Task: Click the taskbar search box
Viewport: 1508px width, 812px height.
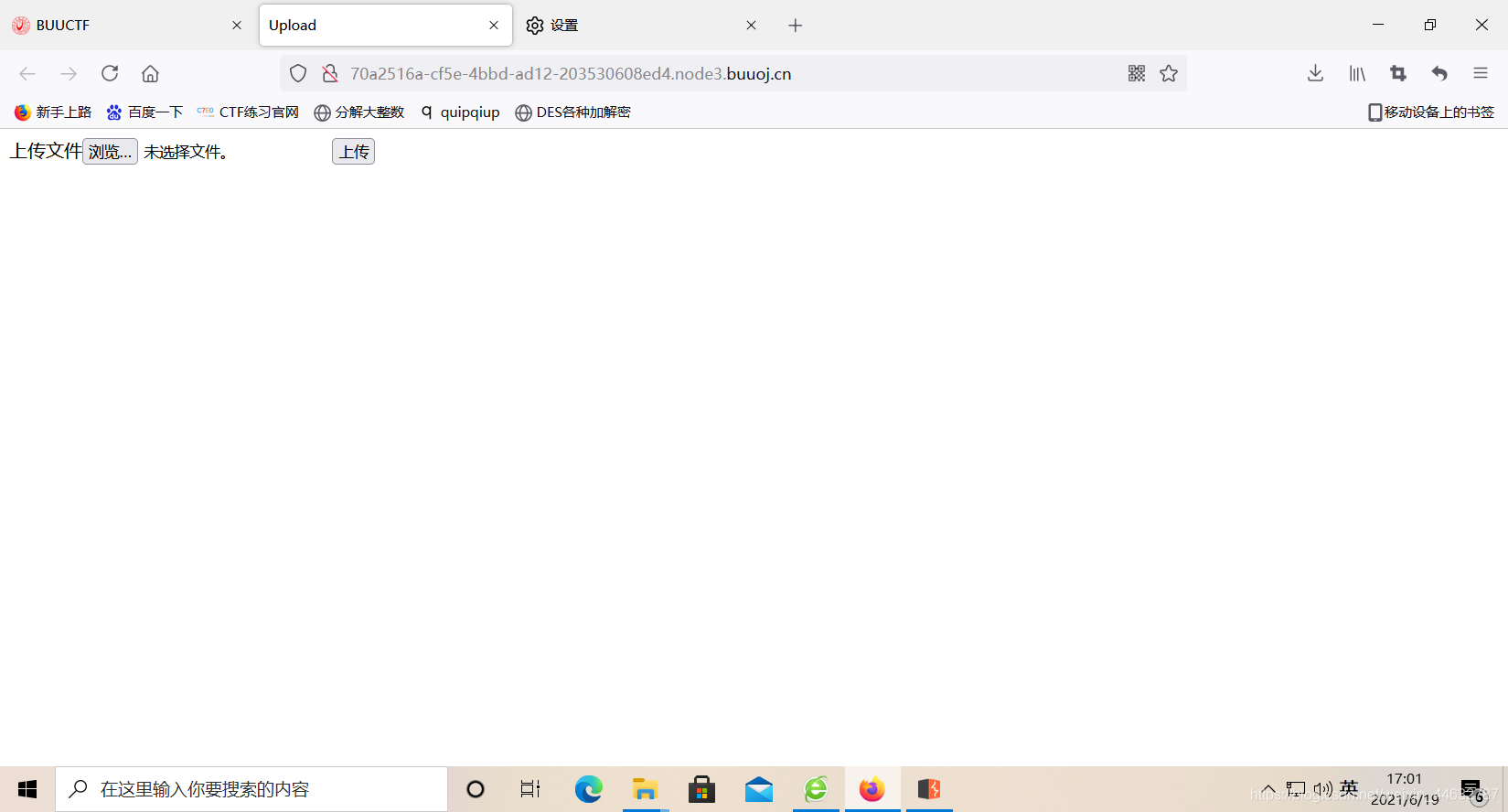Action: tap(251, 789)
